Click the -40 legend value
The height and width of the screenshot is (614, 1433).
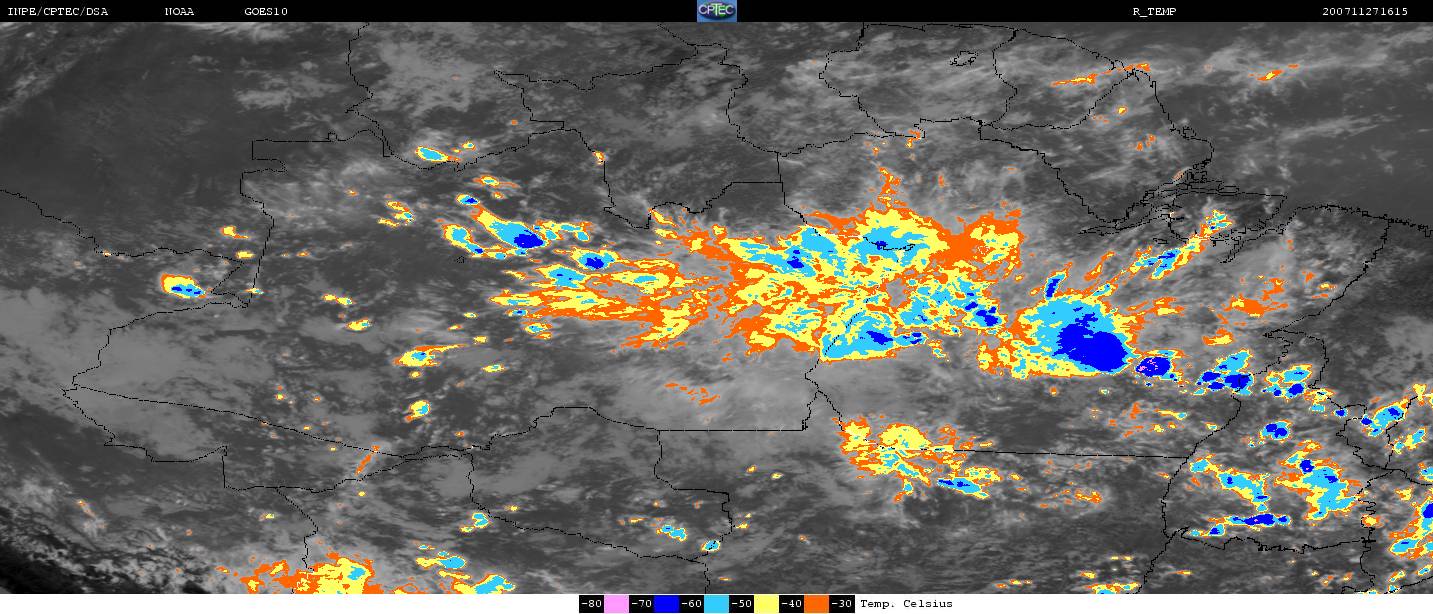point(792,604)
